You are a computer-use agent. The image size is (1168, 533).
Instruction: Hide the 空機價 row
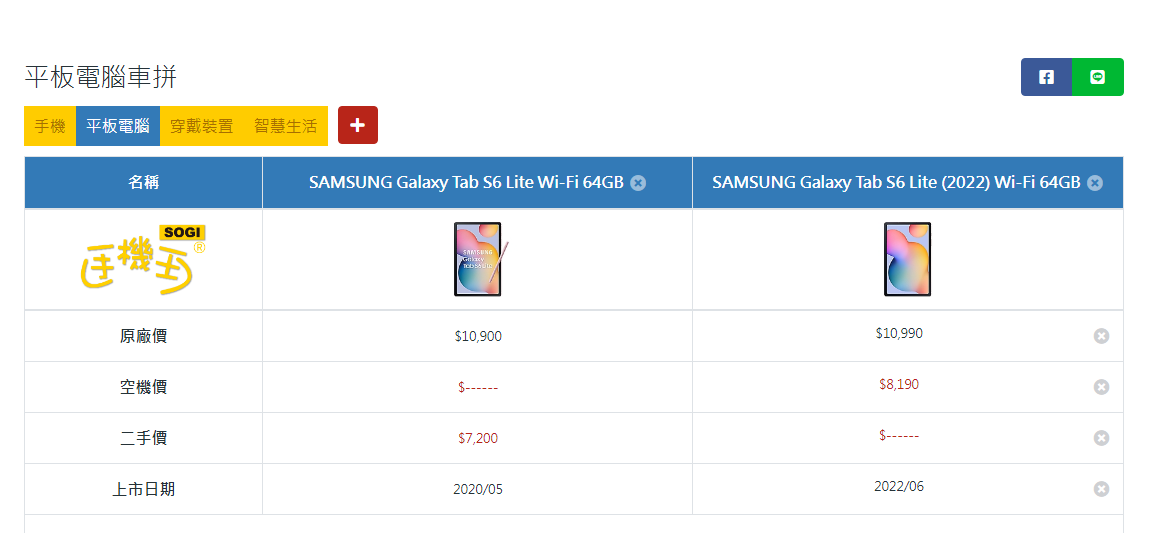point(1101,387)
